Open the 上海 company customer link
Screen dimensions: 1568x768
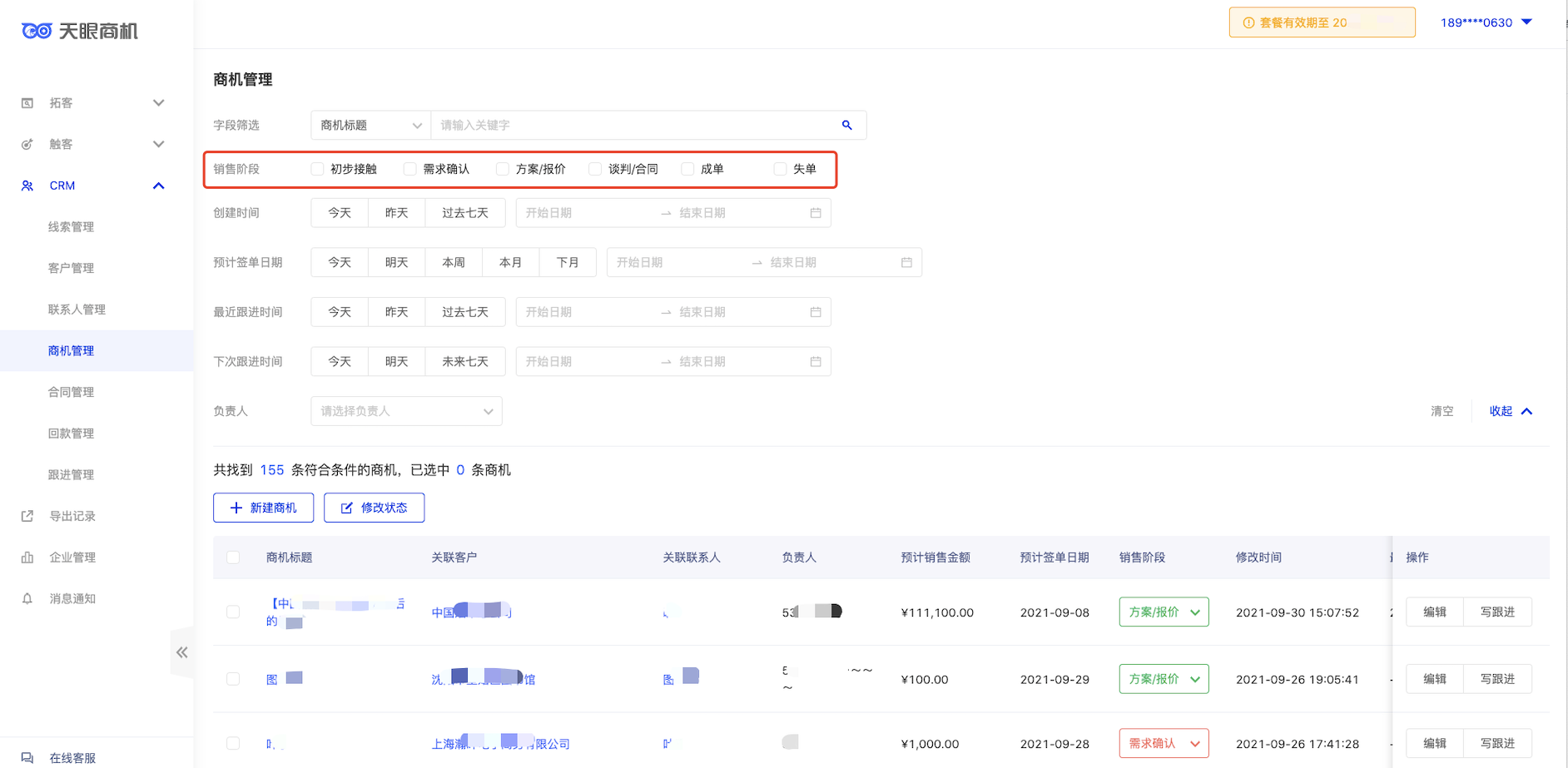tap(500, 743)
